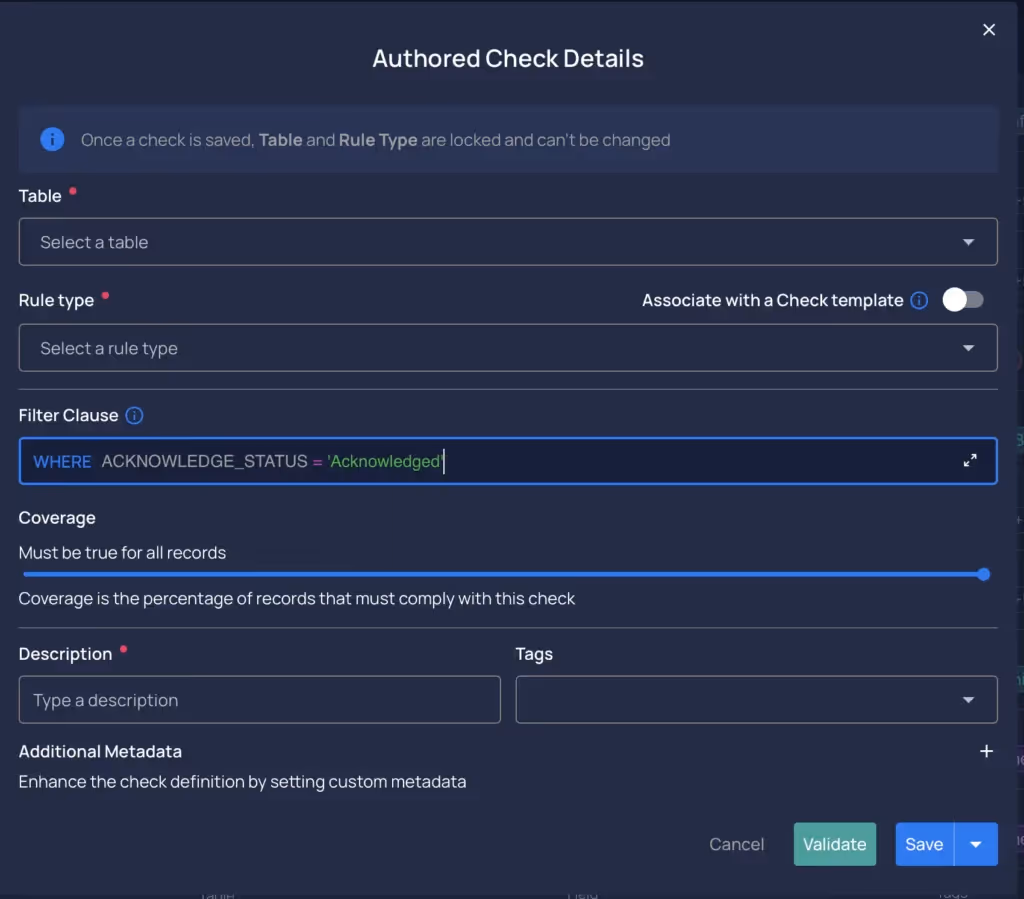Open the Tags dropdown

[756, 700]
